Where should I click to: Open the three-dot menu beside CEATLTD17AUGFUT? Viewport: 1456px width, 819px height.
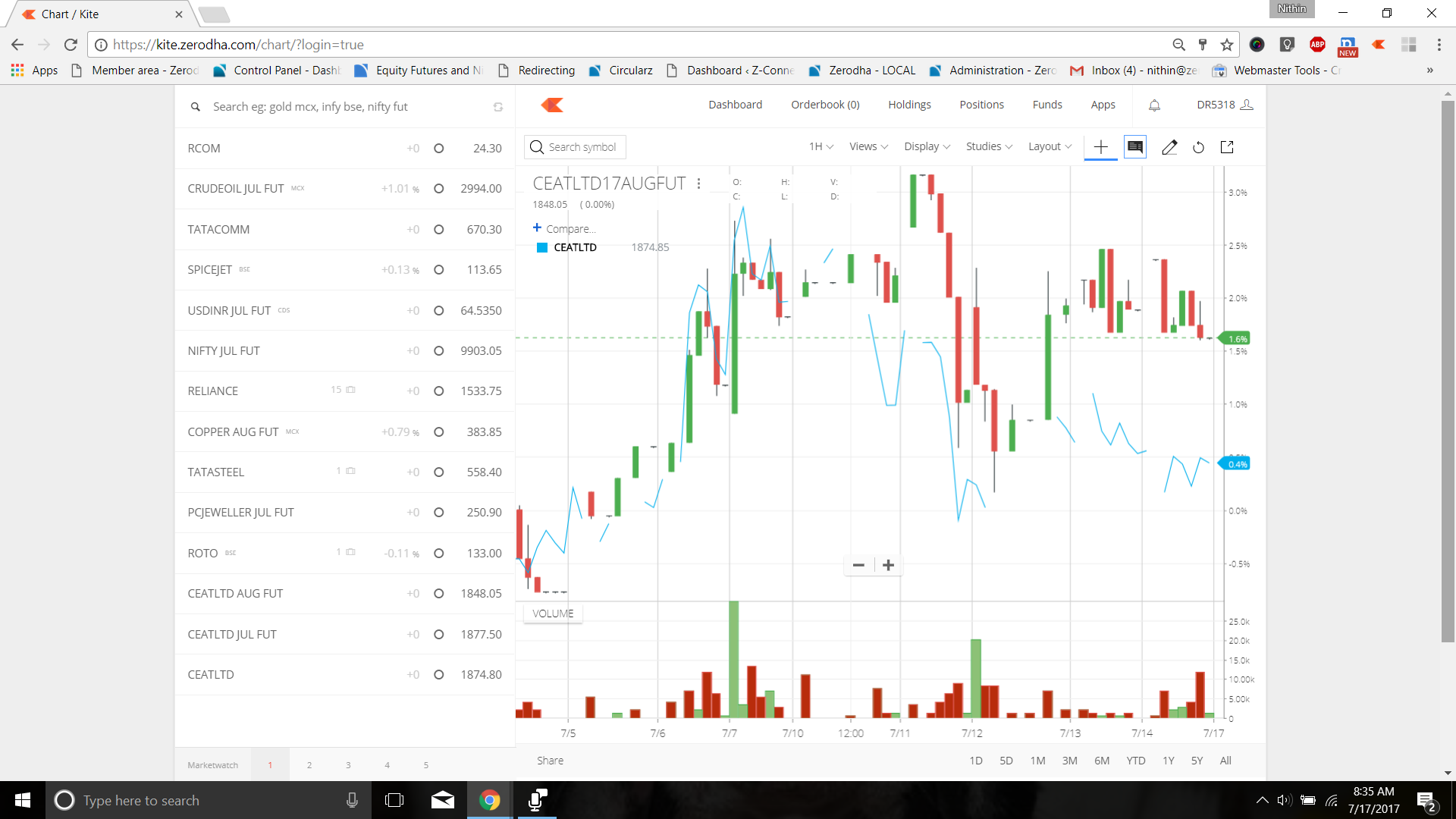(698, 184)
